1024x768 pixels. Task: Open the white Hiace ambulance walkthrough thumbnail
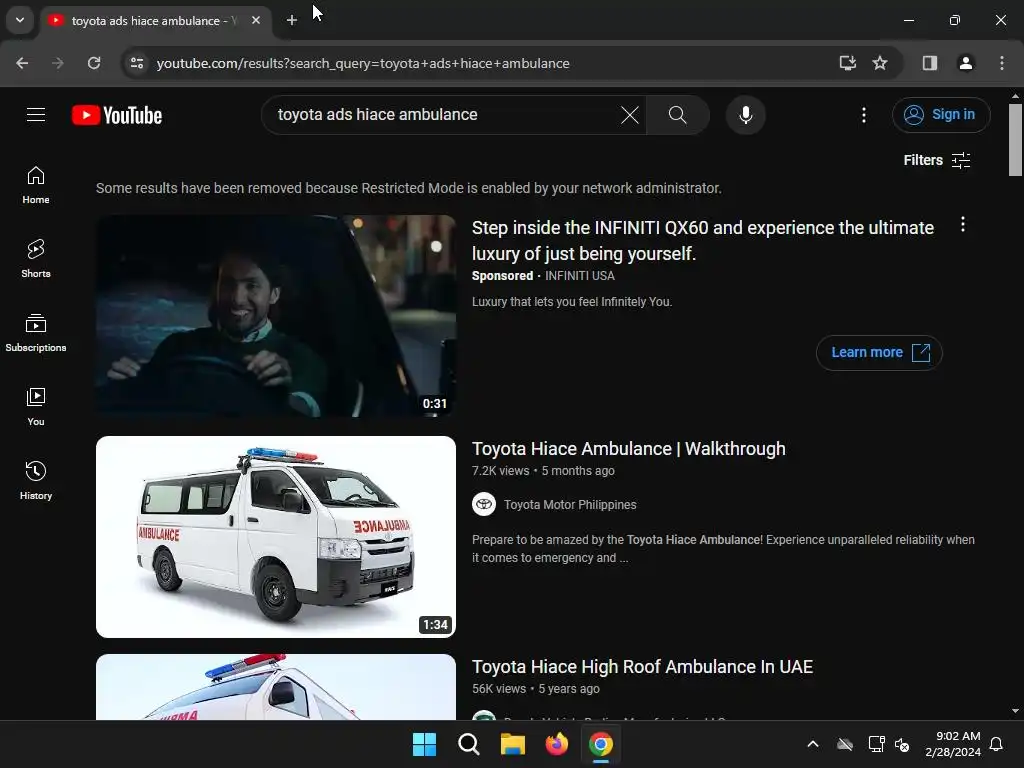(276, 537)
